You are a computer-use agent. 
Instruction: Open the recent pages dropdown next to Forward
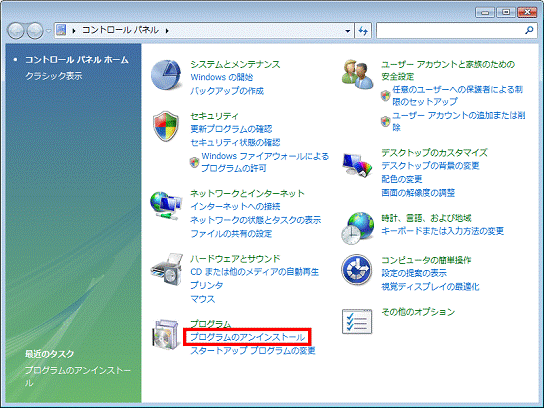tap(49, 31)
